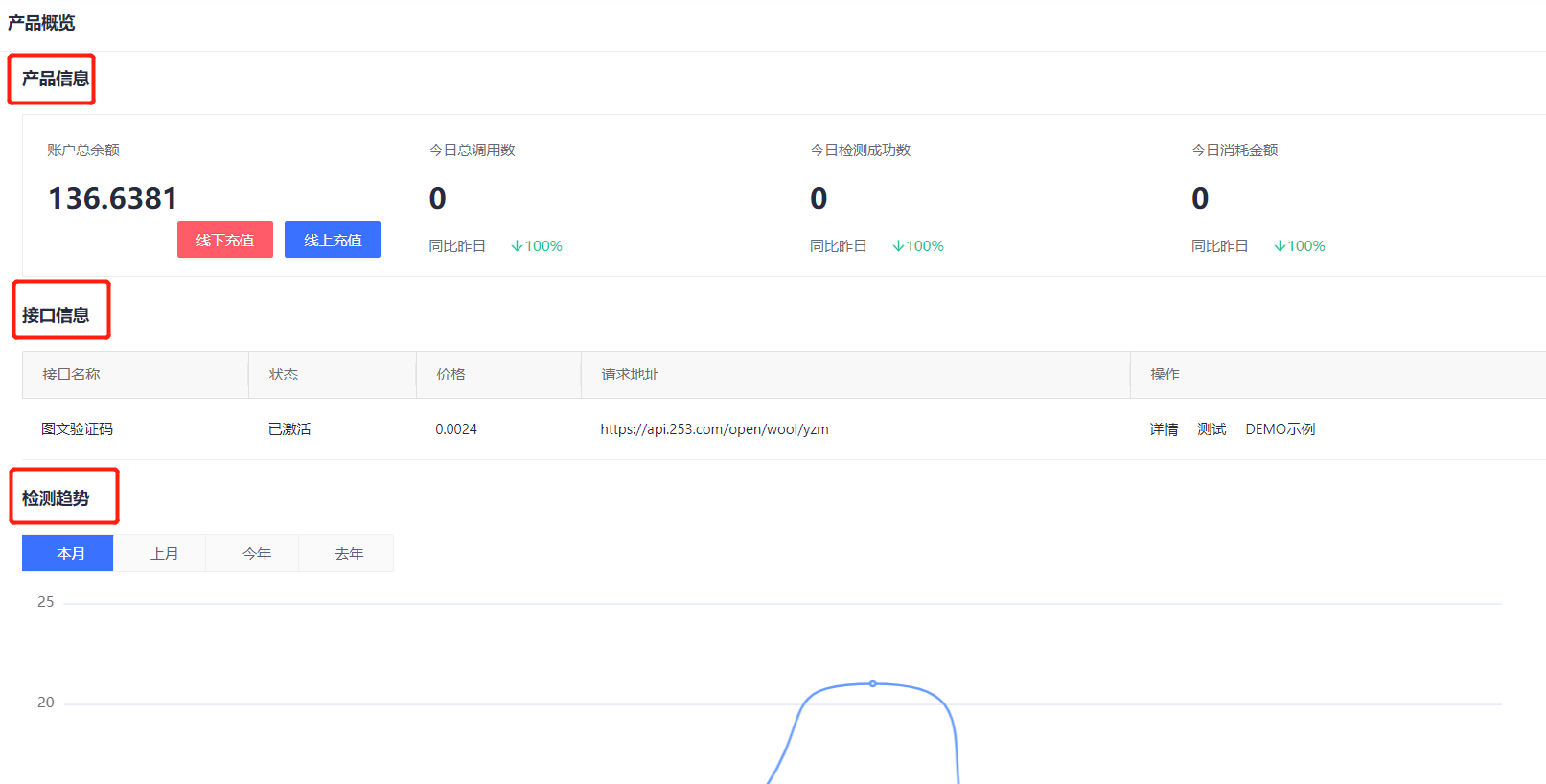This screenshot has width=1546, height=784.
Task: Click the 产品概览 page title
Action: click(x=41, y=23)
